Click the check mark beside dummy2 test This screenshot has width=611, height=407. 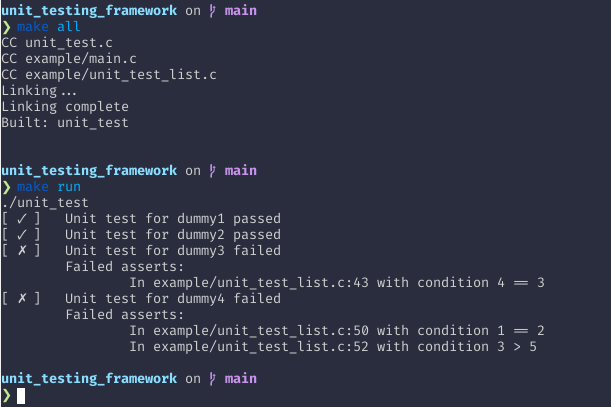[21, 234]
